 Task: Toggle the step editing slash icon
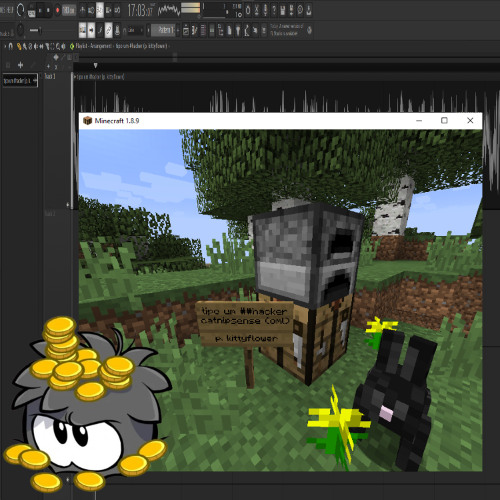click(100, 30)
